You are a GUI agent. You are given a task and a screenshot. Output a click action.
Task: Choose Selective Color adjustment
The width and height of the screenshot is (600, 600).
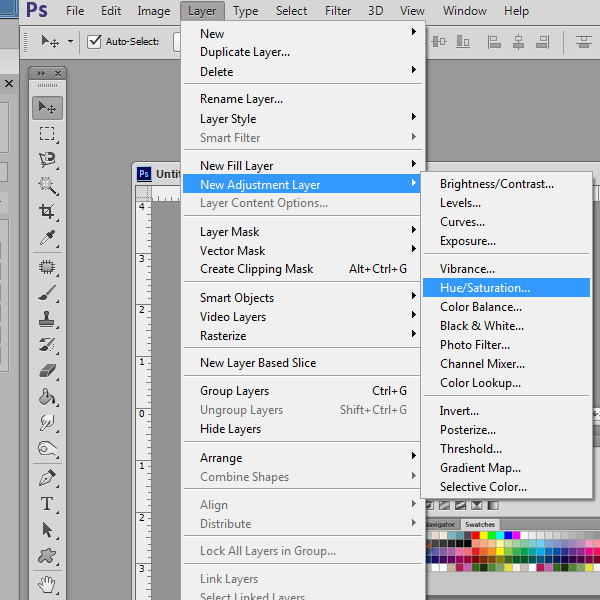483,487
